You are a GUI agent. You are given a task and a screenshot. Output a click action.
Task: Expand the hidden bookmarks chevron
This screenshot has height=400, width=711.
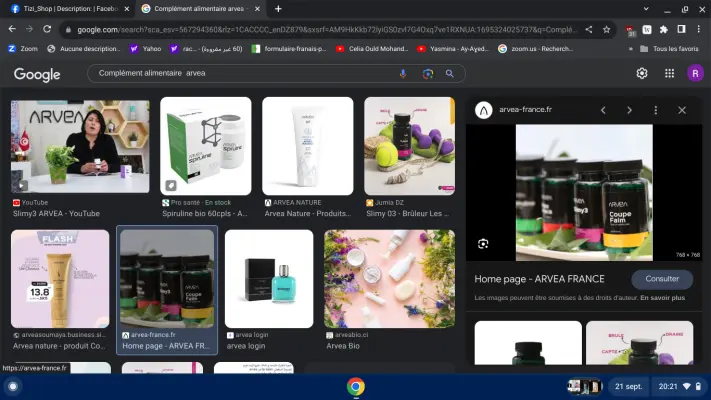click(630, 49)
